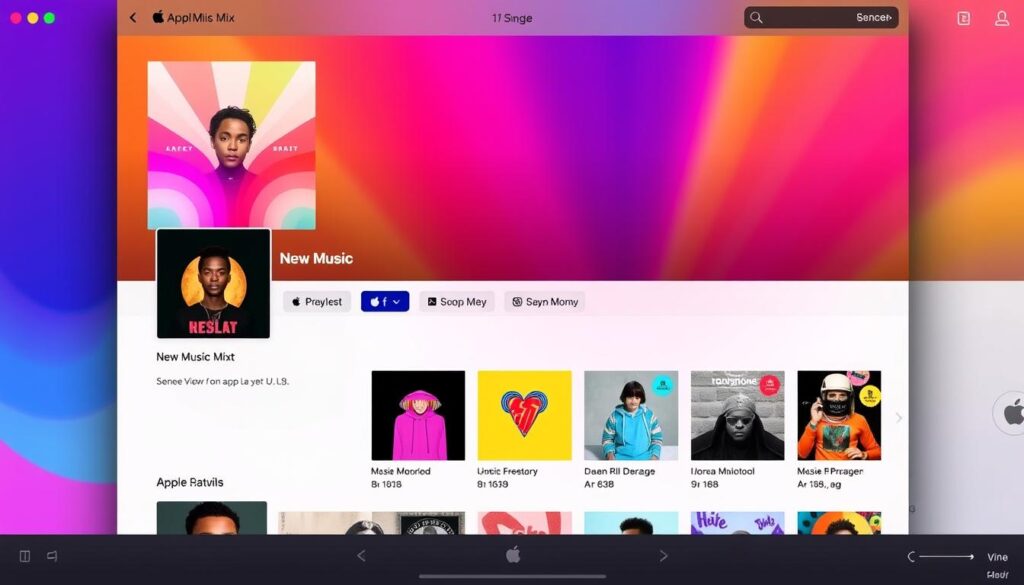Click the Untic Frestory title text
The image size is (1024, 585).
pos(507,471)
